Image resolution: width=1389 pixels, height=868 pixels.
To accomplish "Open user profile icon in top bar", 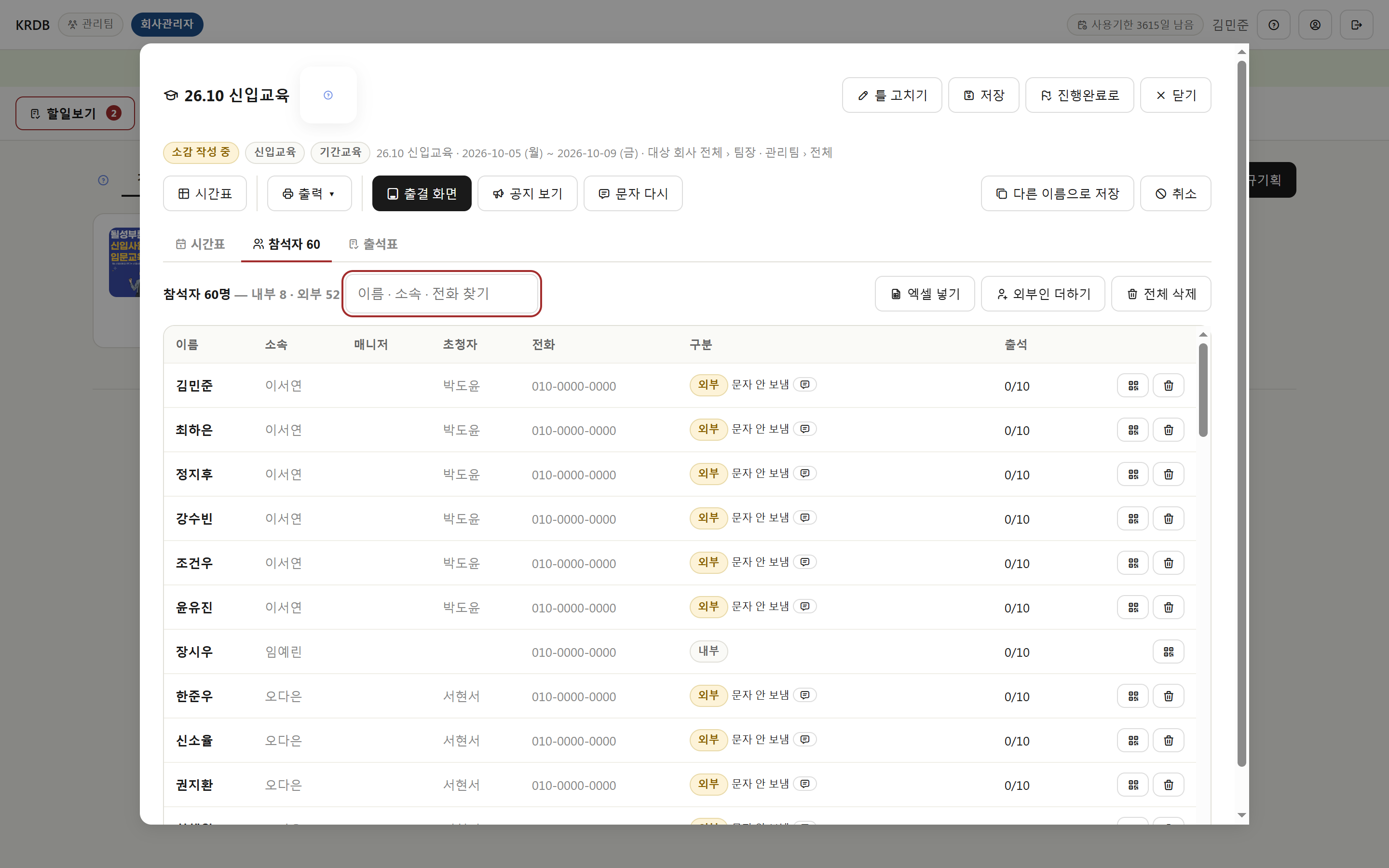I will [x=1314, y=25].
